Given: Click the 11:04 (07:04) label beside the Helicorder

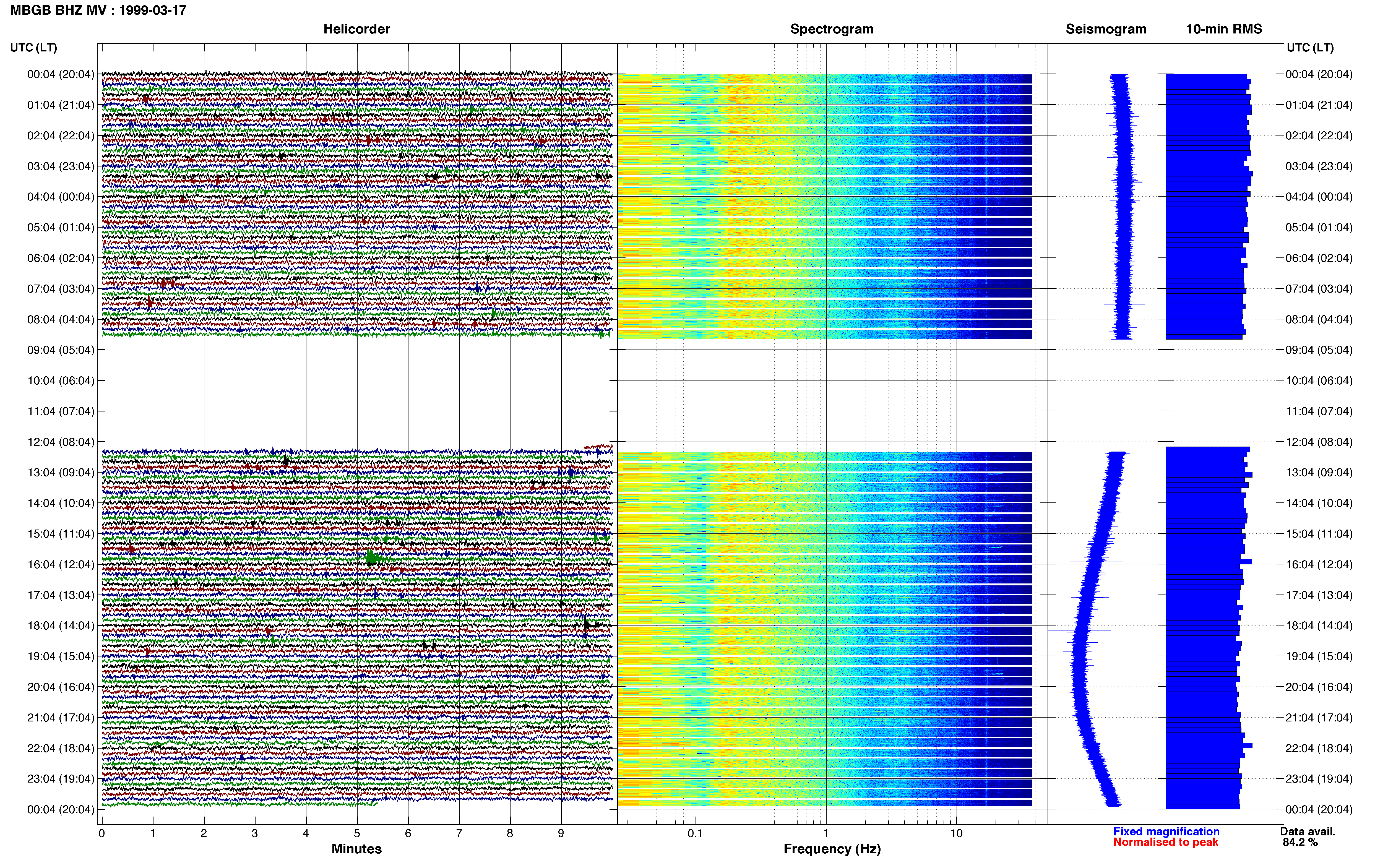Looking at the screenshot, I should tap(61, 411).
